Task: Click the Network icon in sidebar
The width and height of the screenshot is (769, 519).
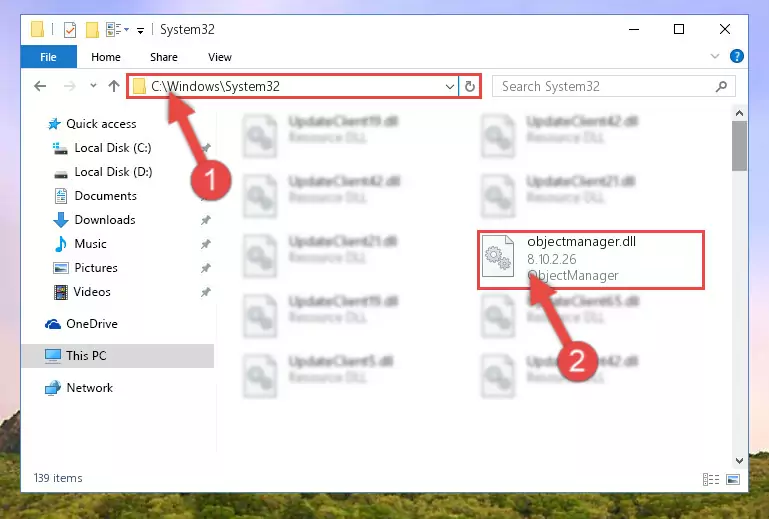Action: pyautogui.click(x=52, y=388)
